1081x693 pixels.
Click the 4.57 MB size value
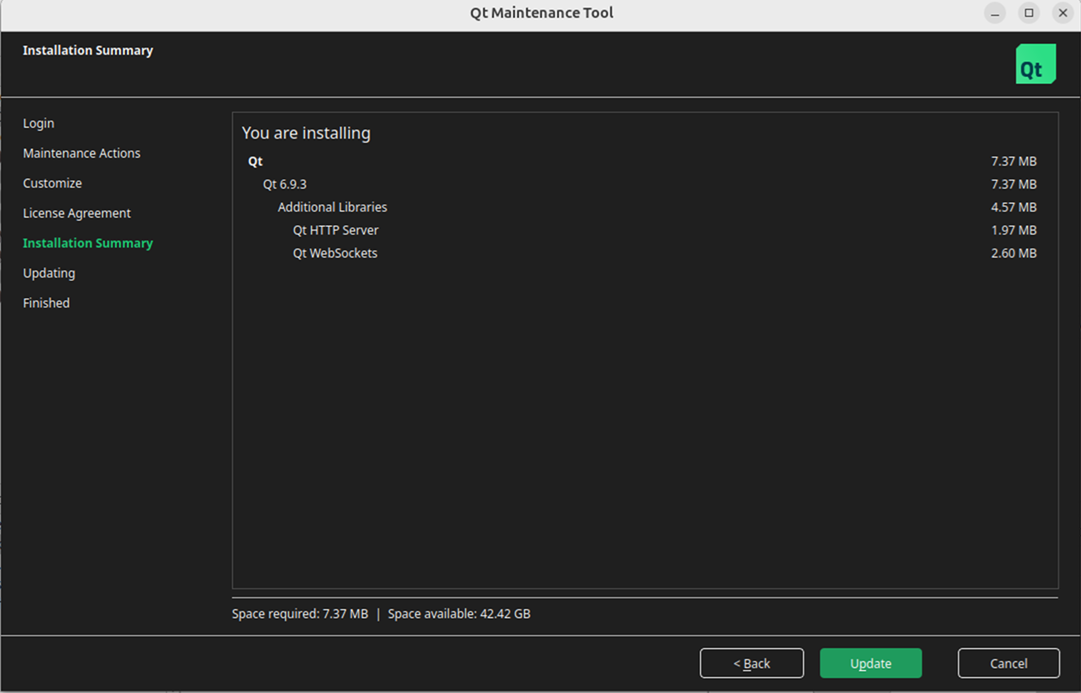(x=1013, y=207)
